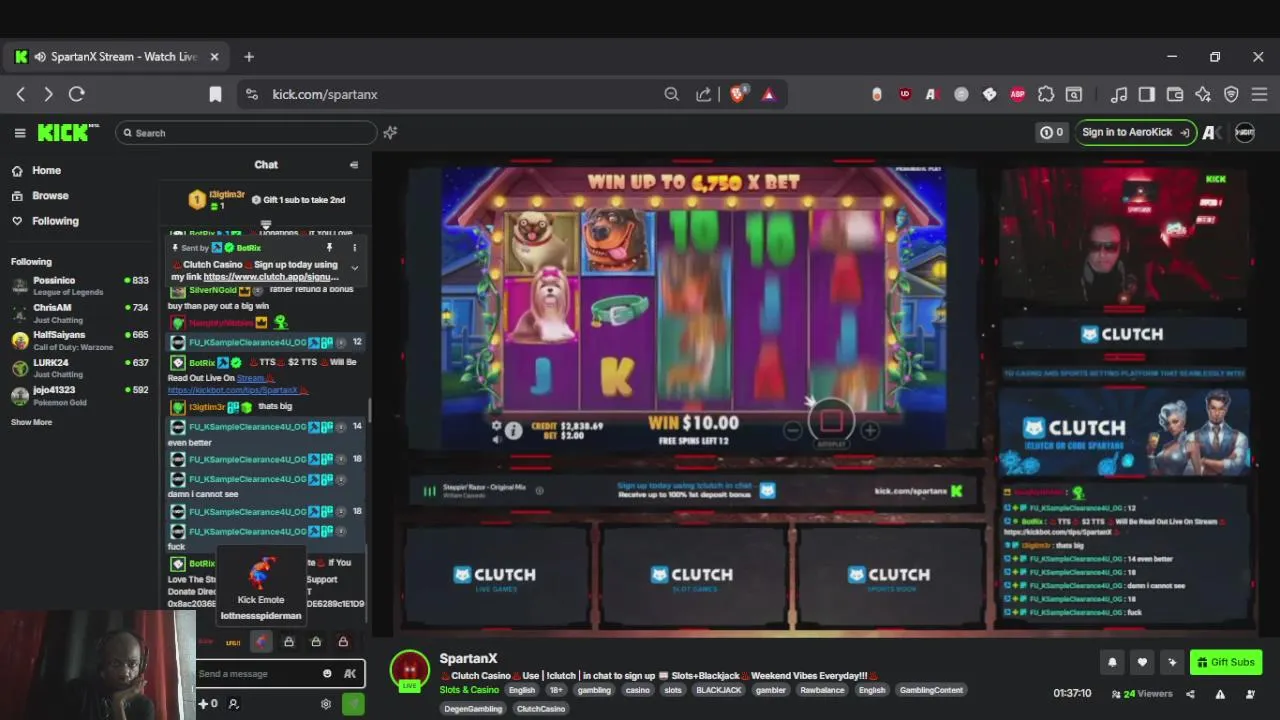Open the profile avatar at top right

(x=1245, y=132)
